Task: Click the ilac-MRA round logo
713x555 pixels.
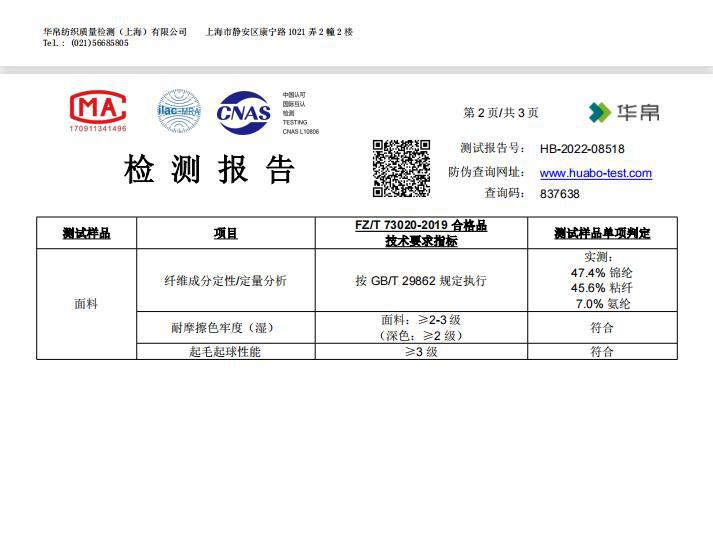Action: point(178,111)
